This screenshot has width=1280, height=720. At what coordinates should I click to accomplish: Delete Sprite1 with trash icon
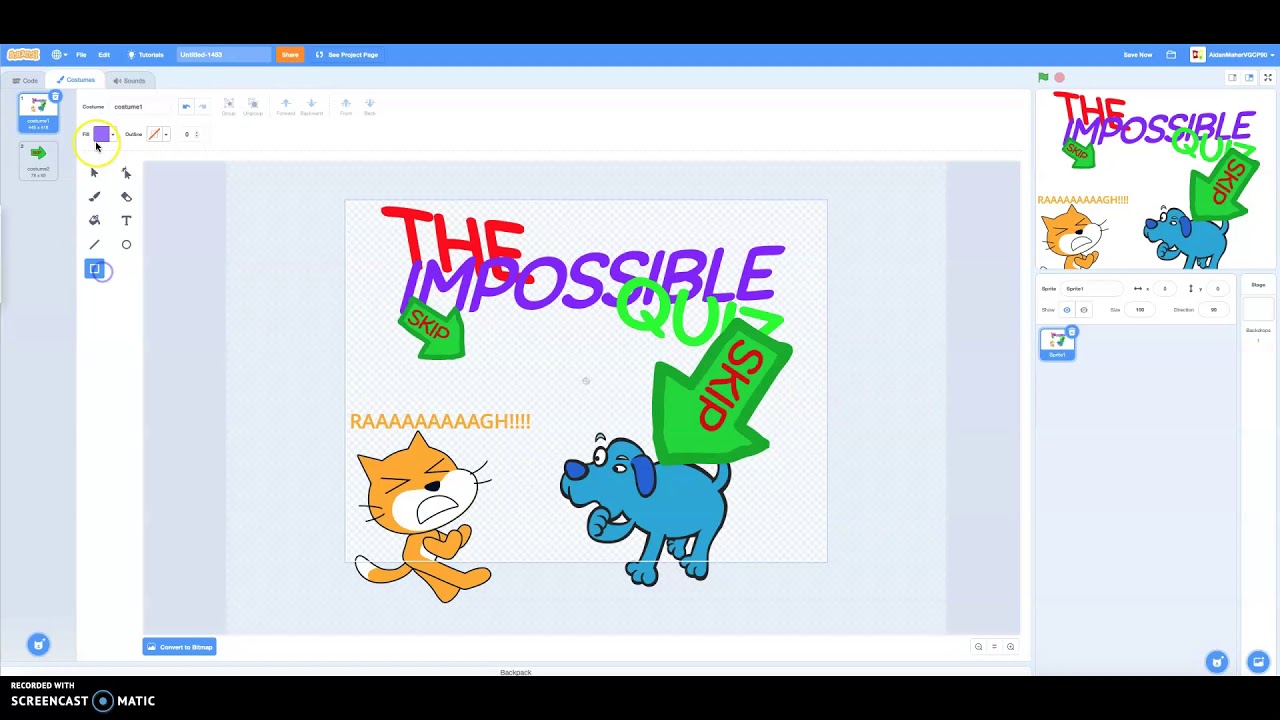point(1072,332)
